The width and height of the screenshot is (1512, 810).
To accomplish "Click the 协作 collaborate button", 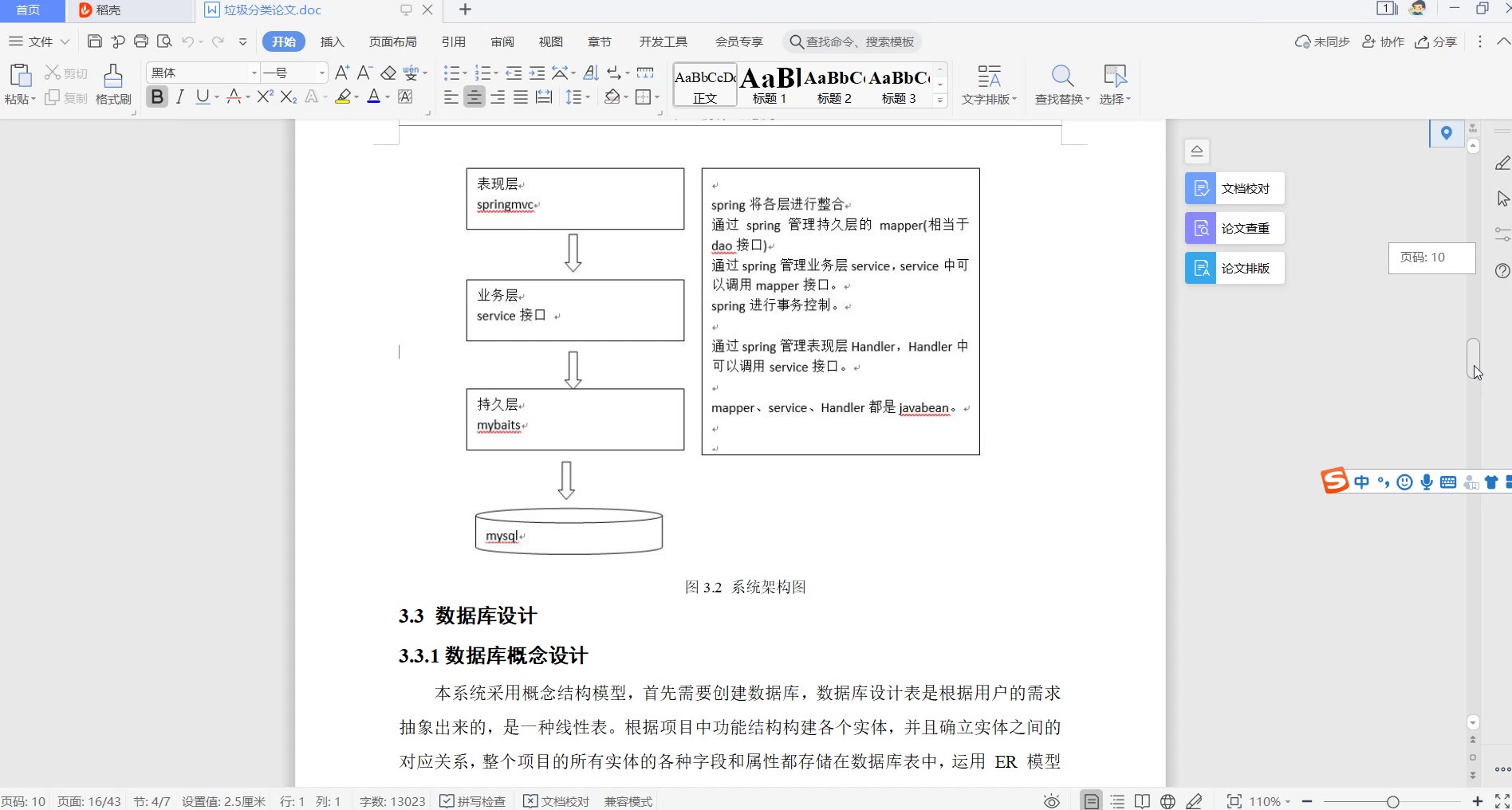I will point(1383,41).
